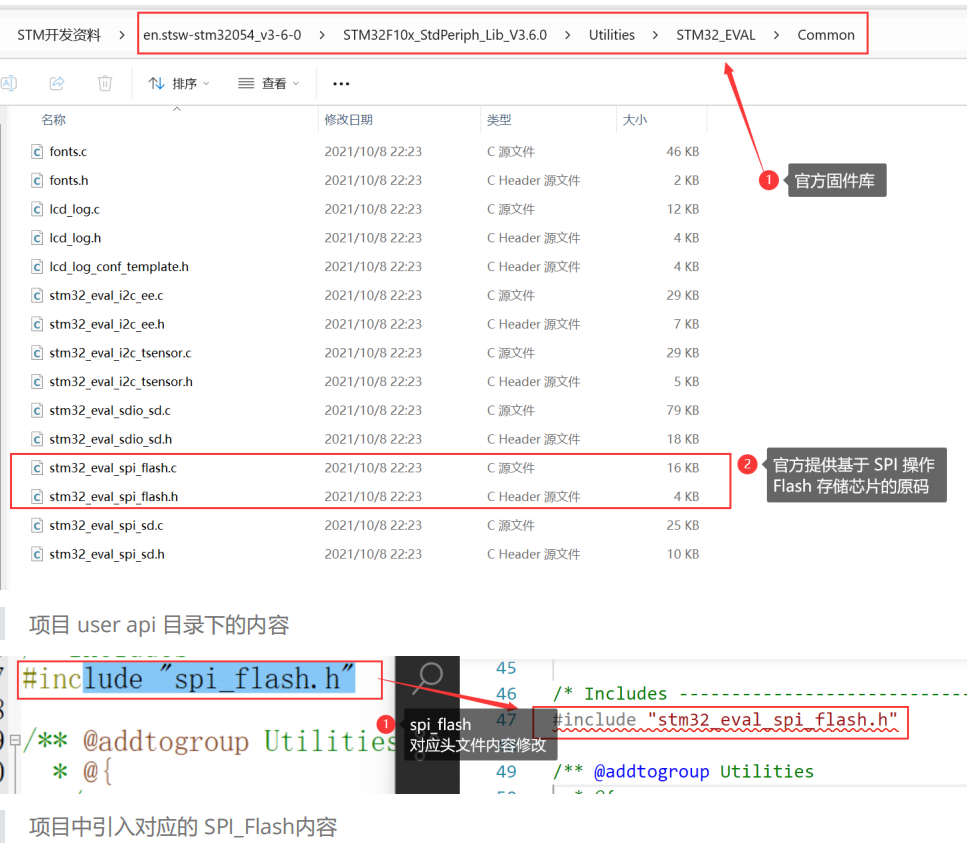The width and height of the screenshot is (977, 850).
Task: Click the delete trash icon
Action: tap(105, 83)
